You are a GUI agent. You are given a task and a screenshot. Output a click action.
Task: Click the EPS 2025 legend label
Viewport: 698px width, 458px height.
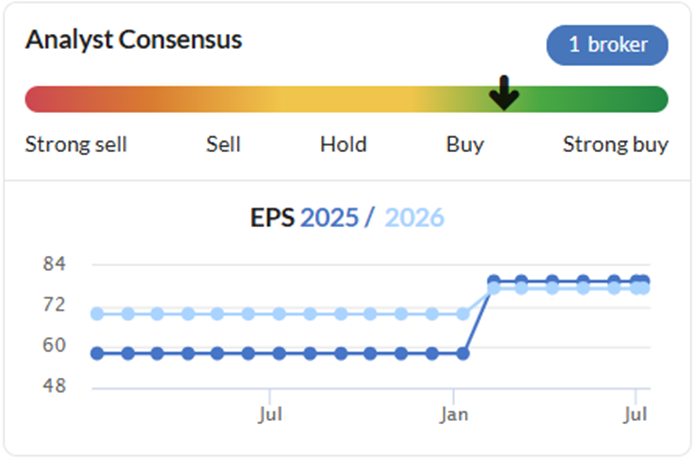coord(304,217)
